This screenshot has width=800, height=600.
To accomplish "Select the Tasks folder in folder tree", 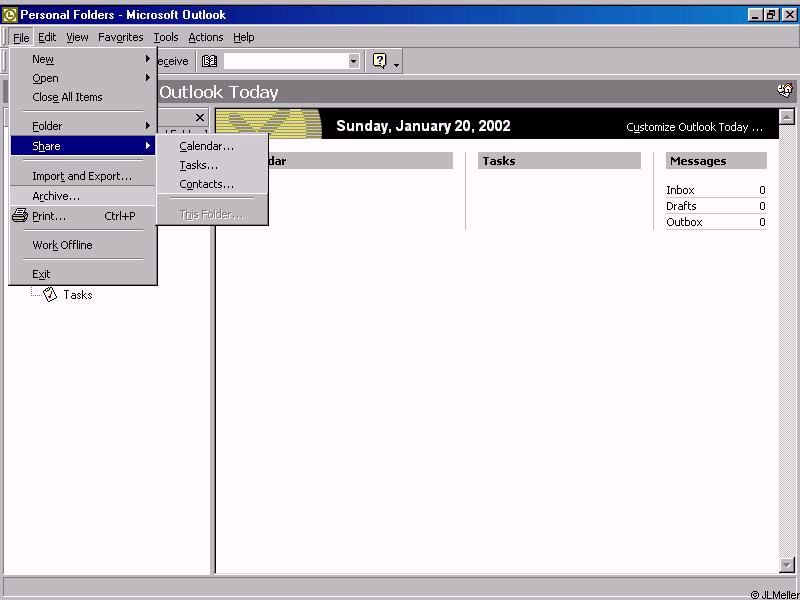I will [78, 295].
